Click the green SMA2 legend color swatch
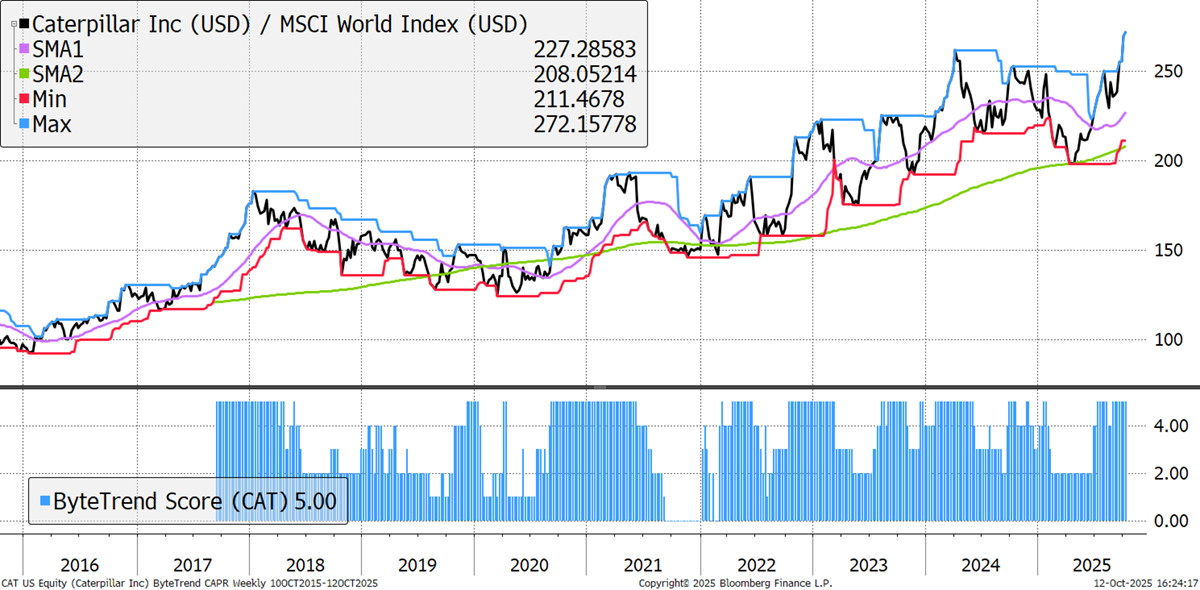 [x=23, y=74]
